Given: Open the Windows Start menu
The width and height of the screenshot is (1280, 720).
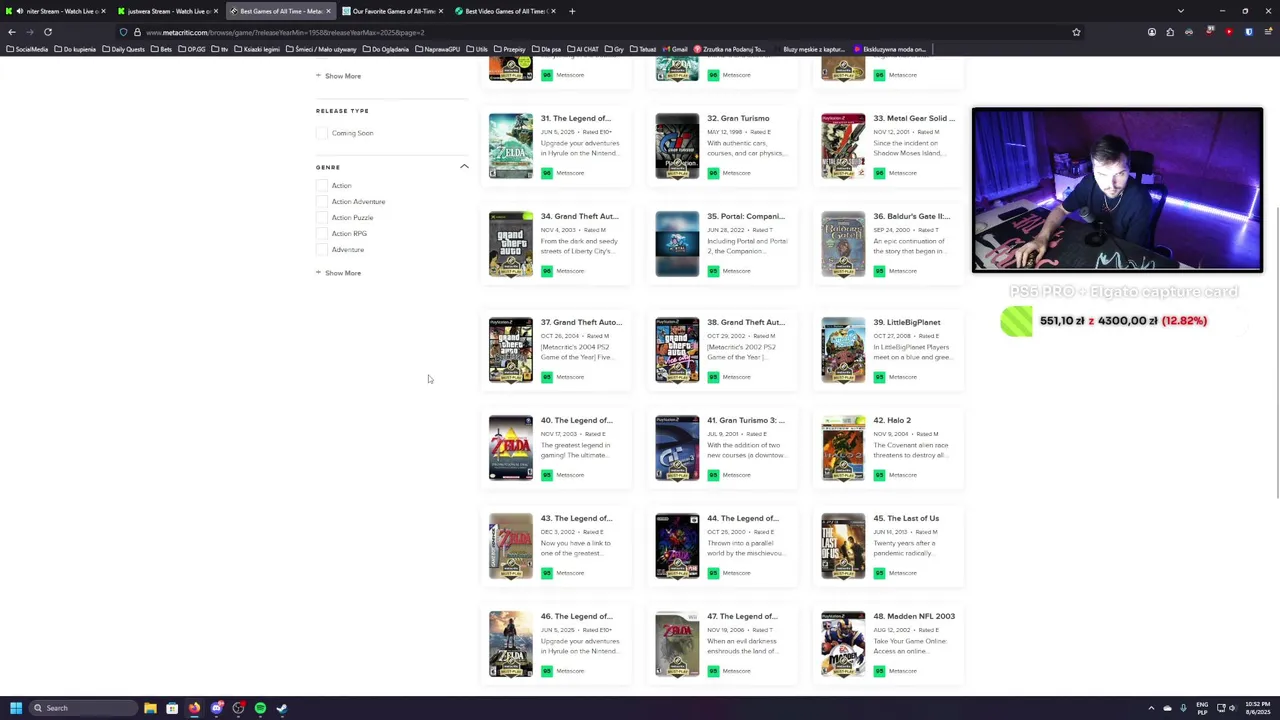Looking at the screenshot, I should point(15,708).
